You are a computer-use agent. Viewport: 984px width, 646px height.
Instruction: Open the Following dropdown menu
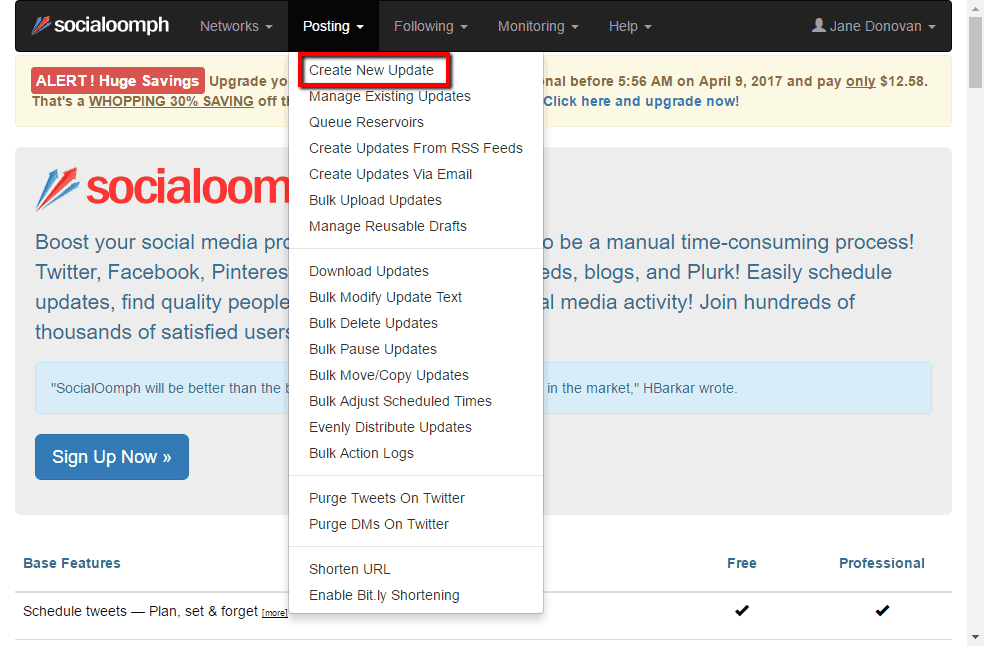point(430,26)
